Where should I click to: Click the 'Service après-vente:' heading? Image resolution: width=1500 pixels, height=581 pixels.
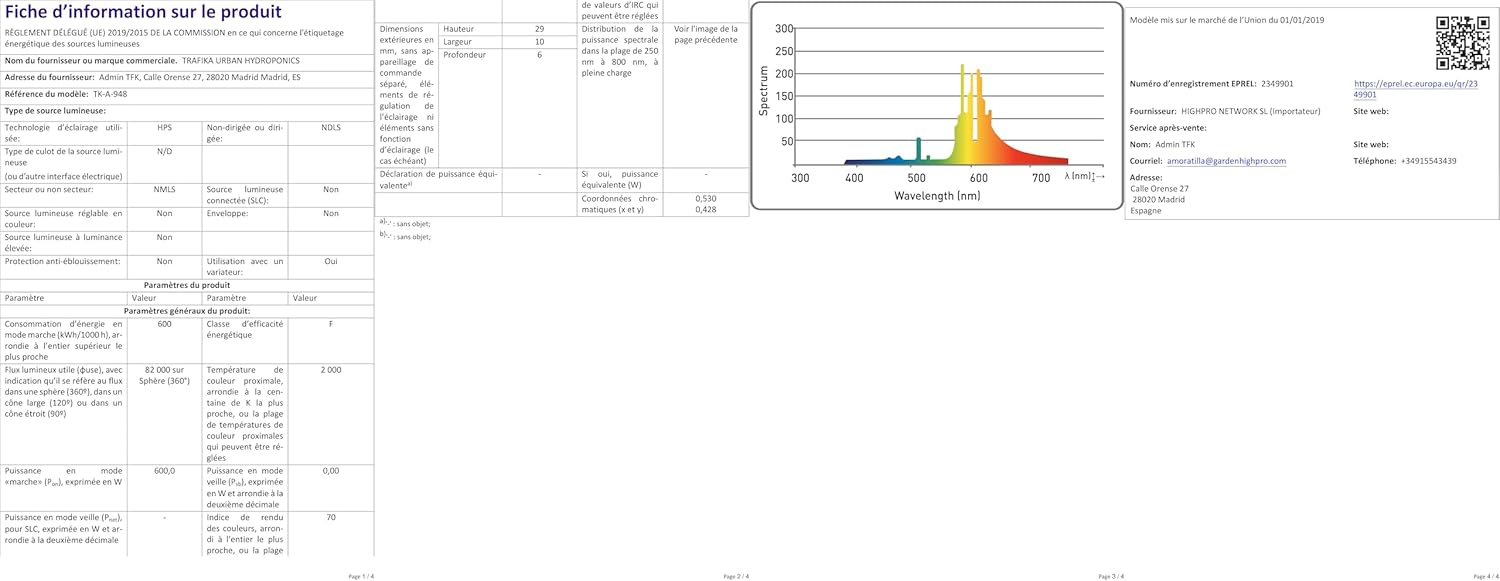click(1168, 127)
